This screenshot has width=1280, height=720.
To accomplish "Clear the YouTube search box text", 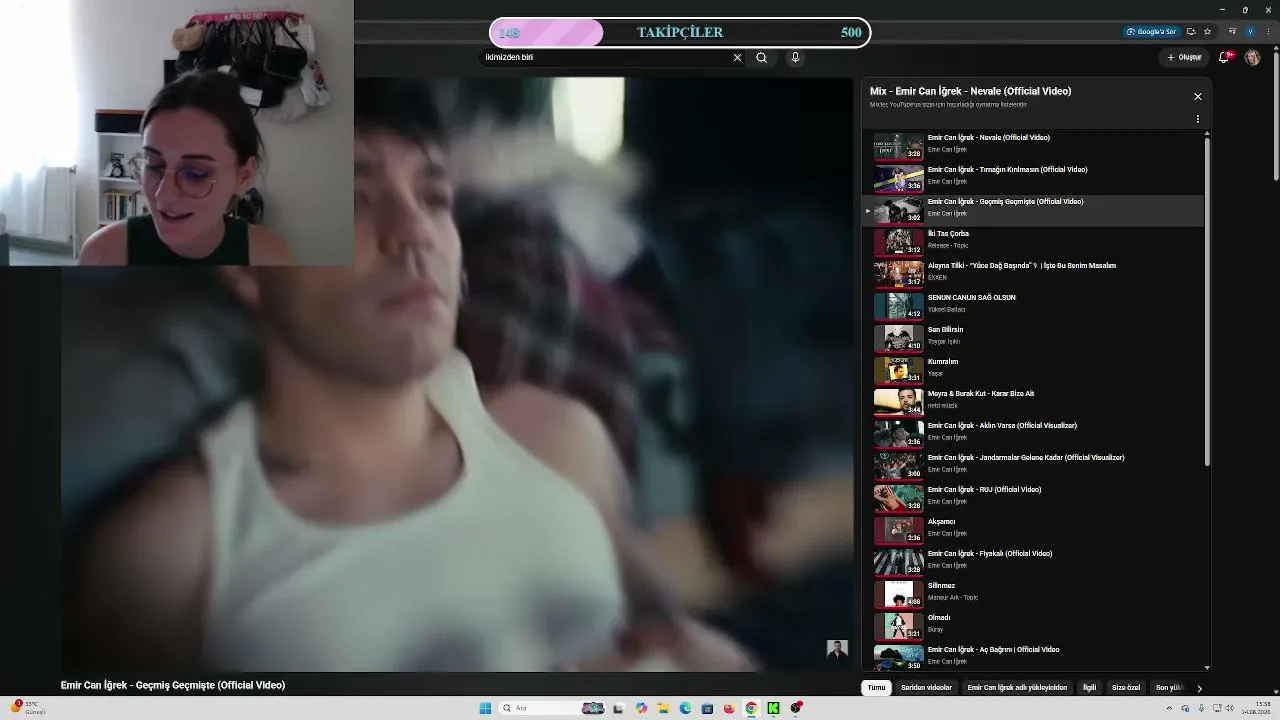I will [738, 58].
